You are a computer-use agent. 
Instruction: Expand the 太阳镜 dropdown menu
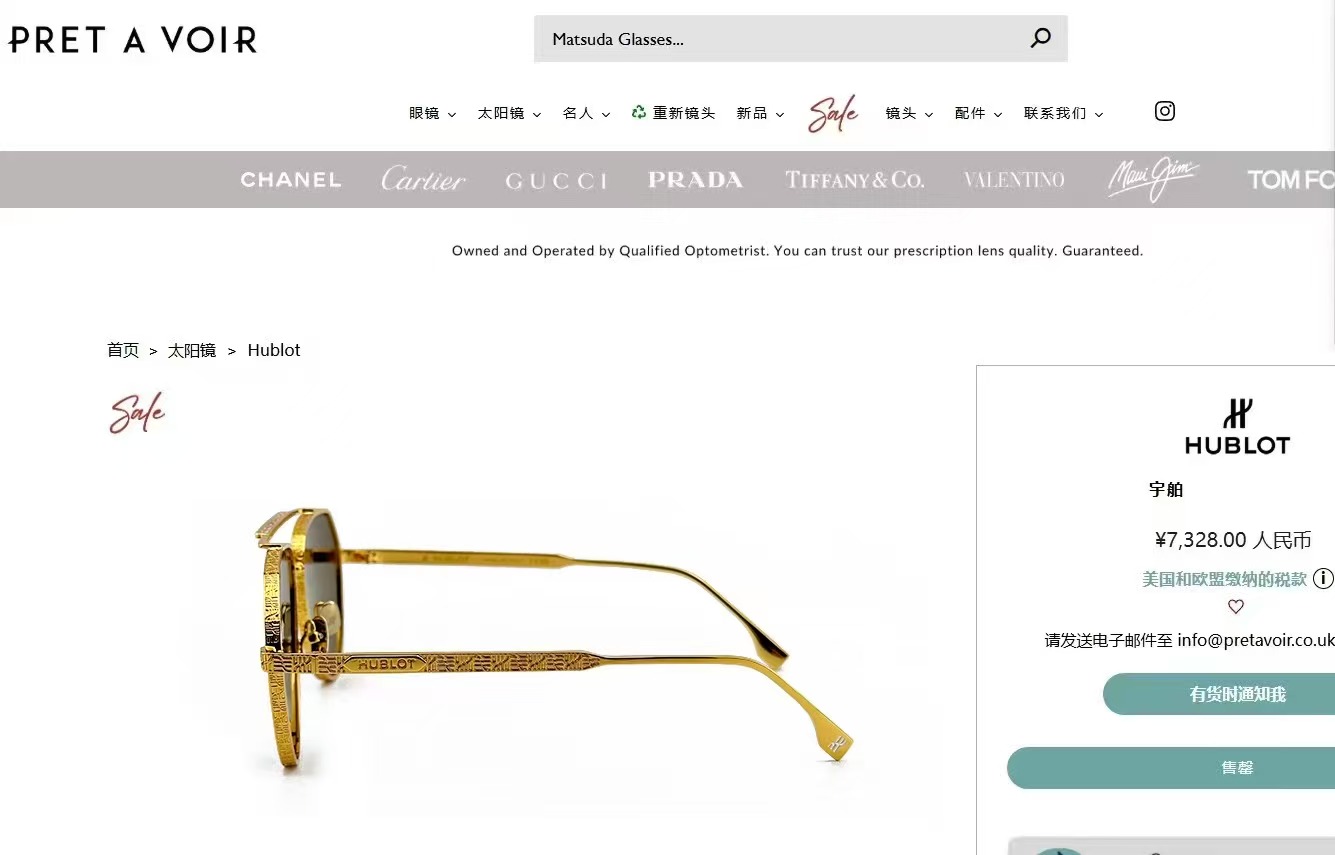pos(509,113)
